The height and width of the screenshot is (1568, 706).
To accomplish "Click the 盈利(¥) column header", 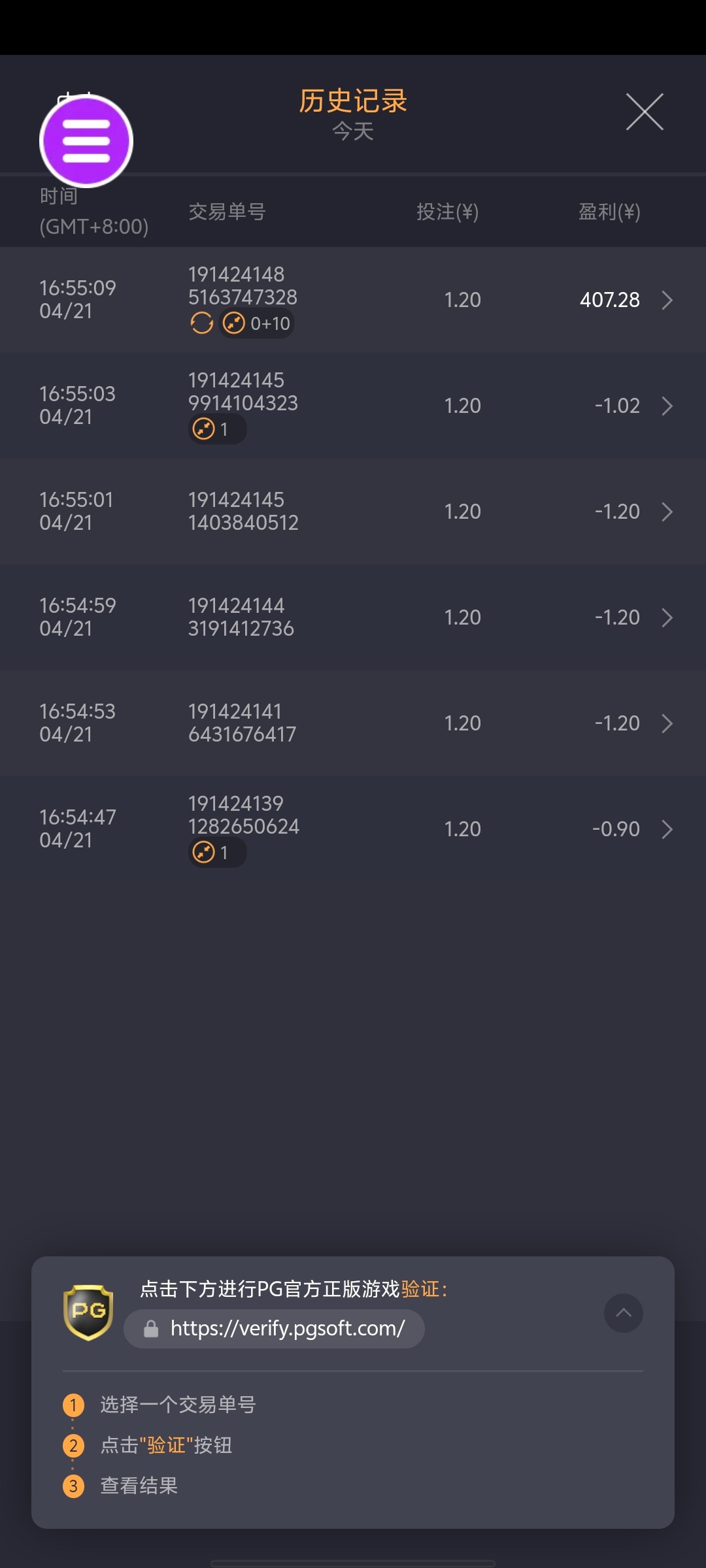I will pos(609,212).
